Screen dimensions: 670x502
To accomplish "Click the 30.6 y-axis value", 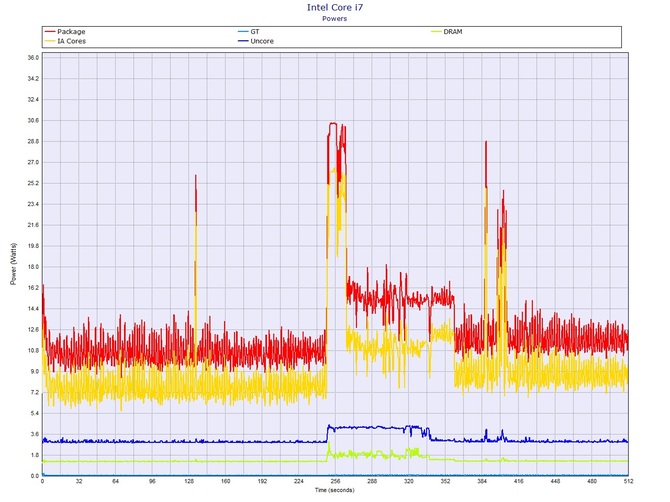I will 33,120.
